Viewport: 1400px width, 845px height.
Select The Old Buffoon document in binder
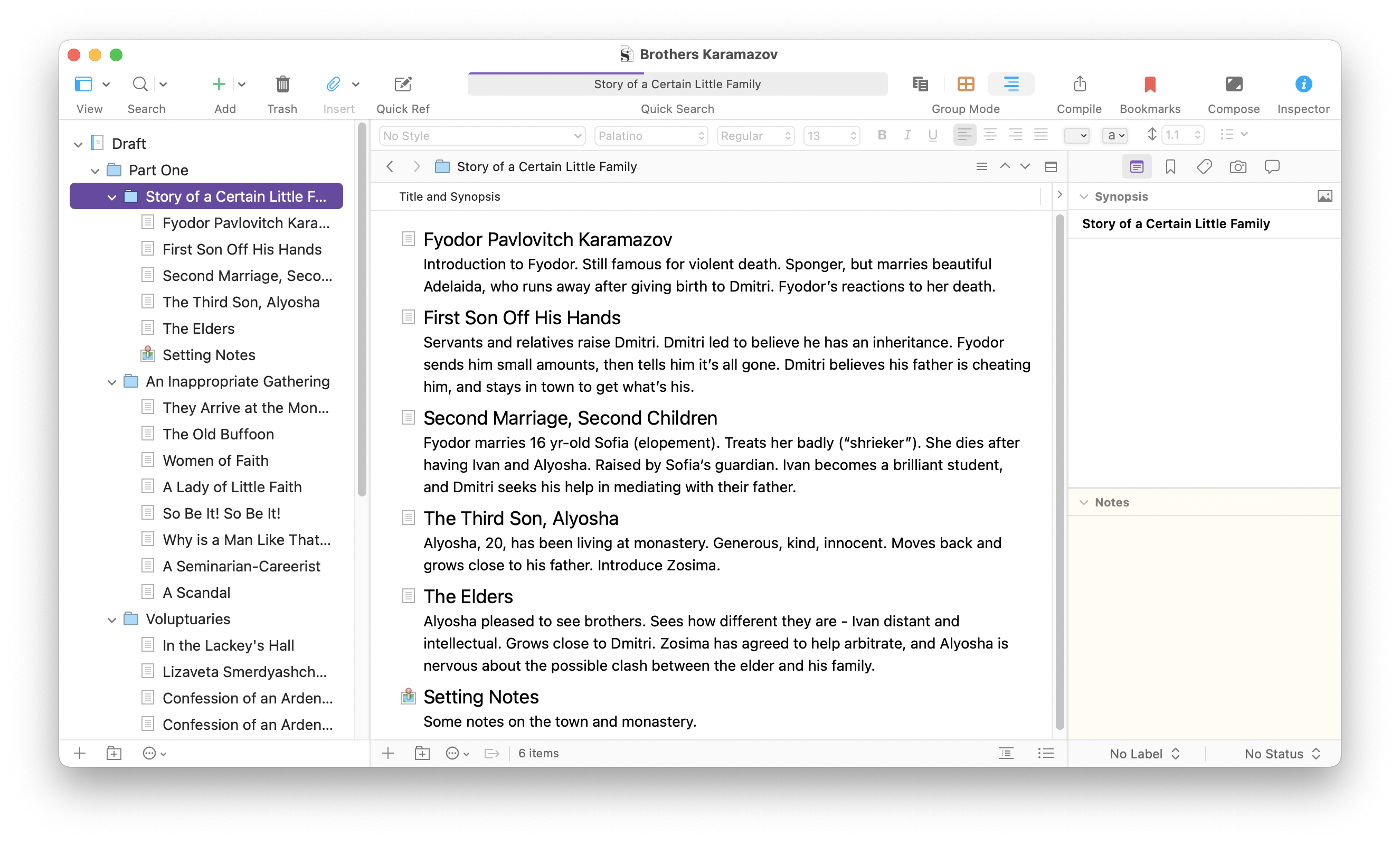tap(218, 434)
